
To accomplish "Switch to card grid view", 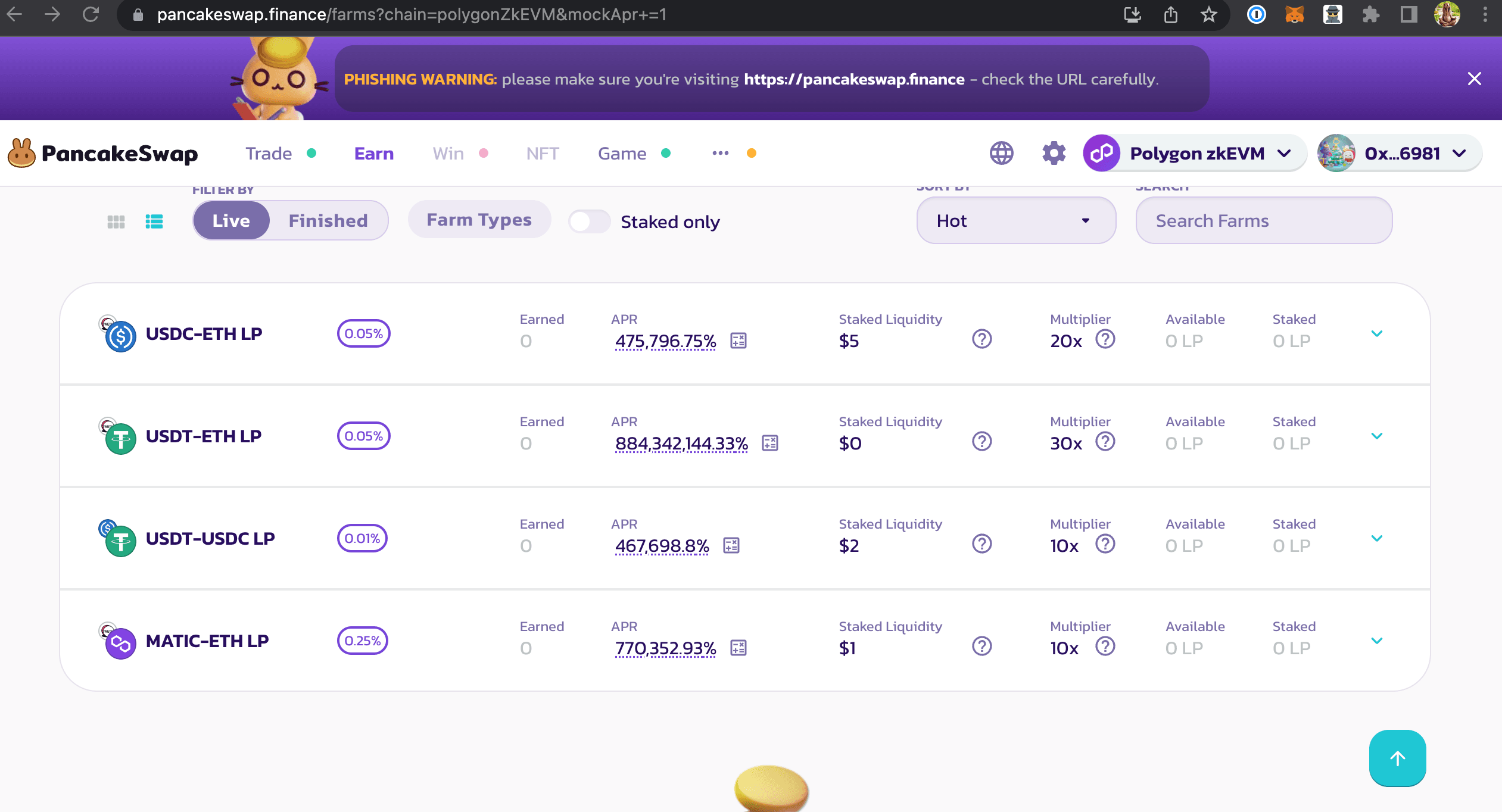I will point(116,221).
